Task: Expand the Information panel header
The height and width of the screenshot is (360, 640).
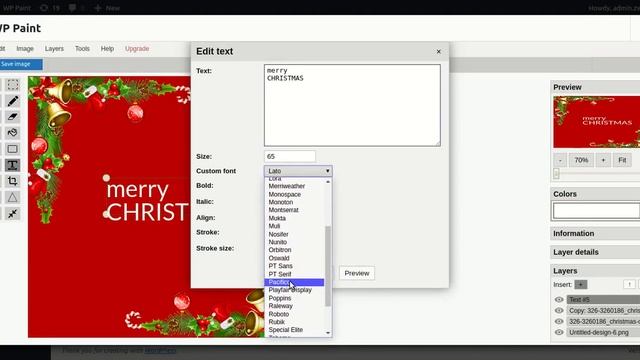Action: 595,233
